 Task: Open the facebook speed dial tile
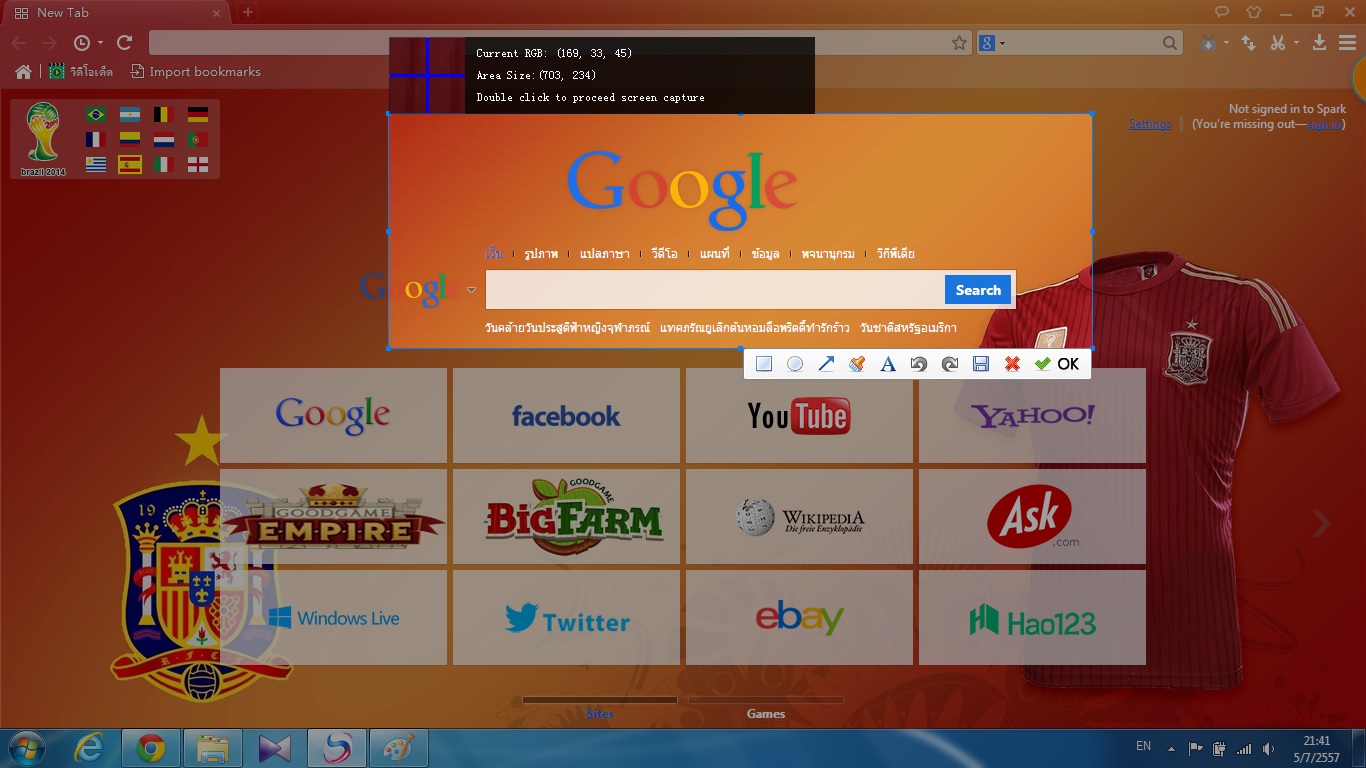point(566,415)
